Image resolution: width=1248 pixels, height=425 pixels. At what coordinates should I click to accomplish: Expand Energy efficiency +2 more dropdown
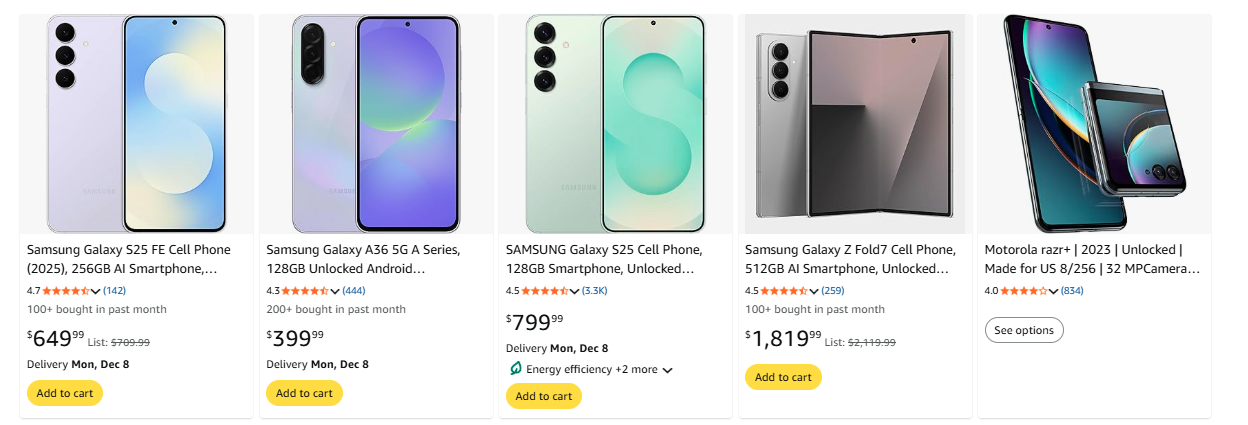[667, 370]
